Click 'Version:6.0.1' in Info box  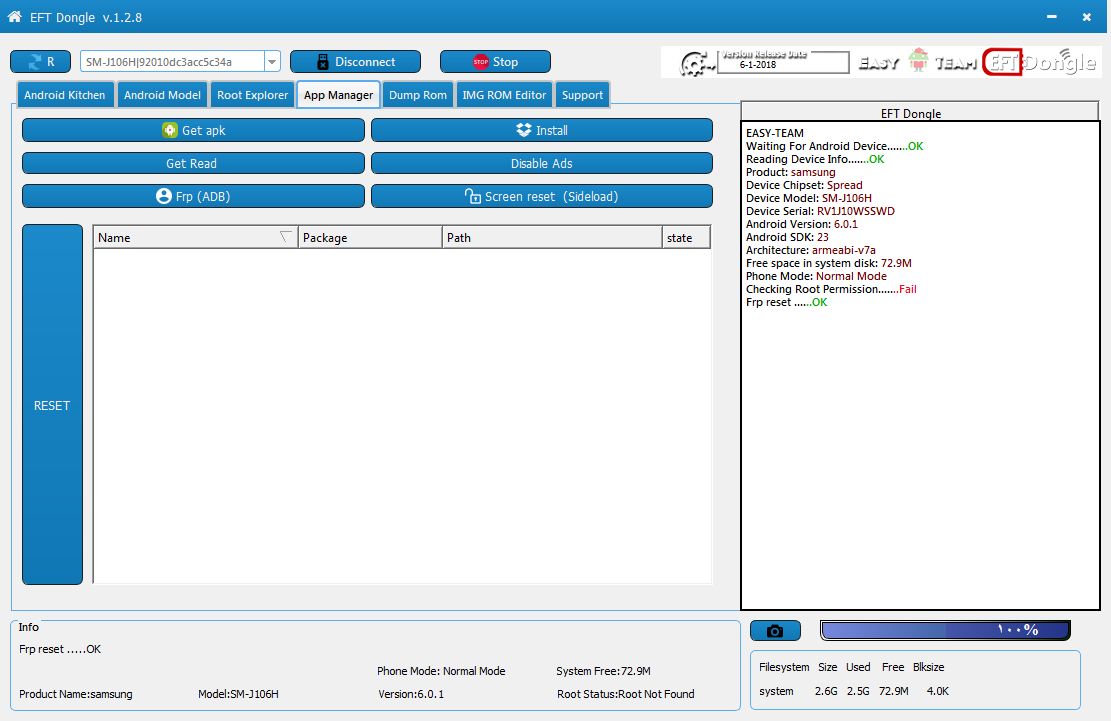point(411,694)
